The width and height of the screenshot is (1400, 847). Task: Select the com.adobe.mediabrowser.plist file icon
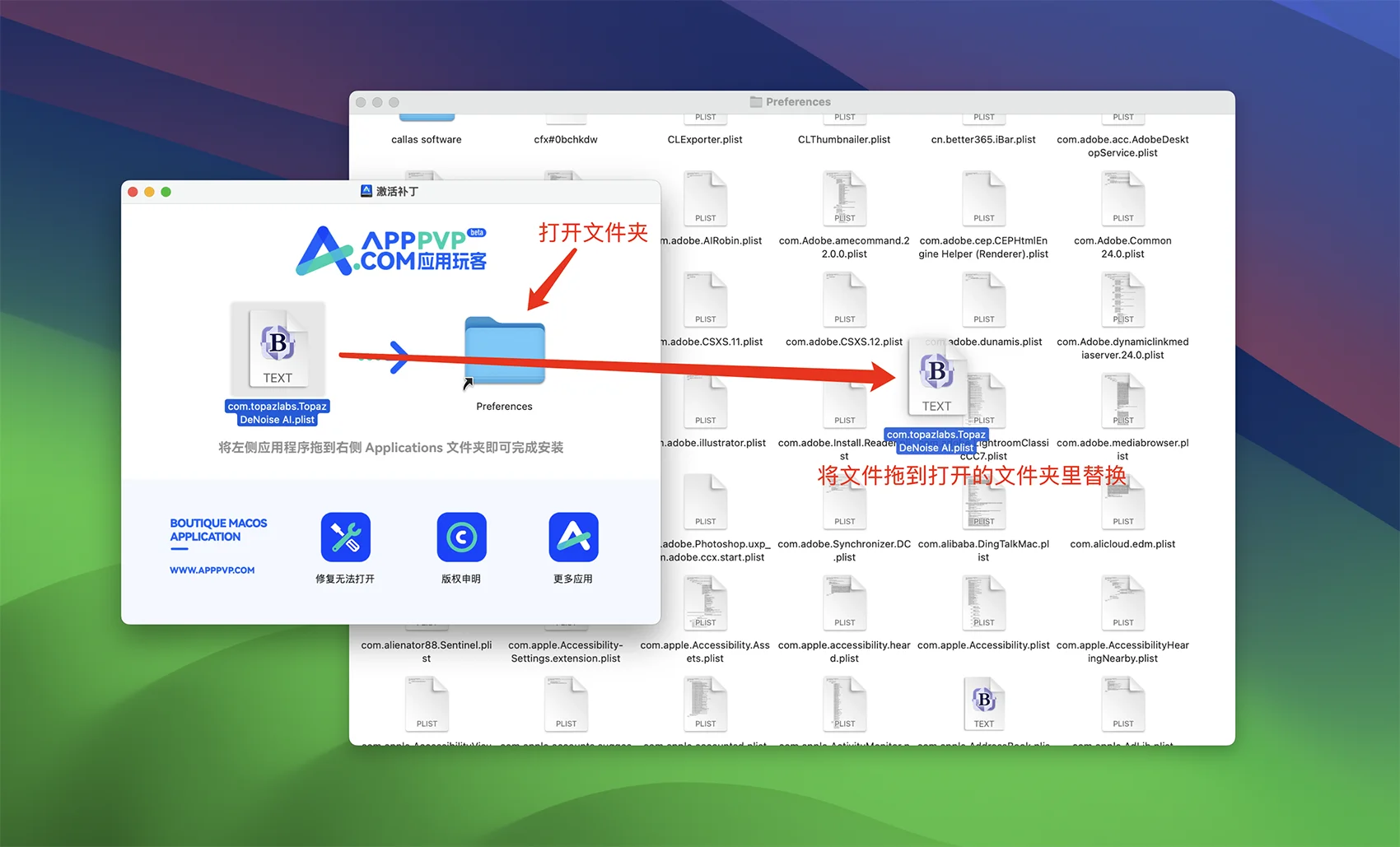(x=1122, y=400)
